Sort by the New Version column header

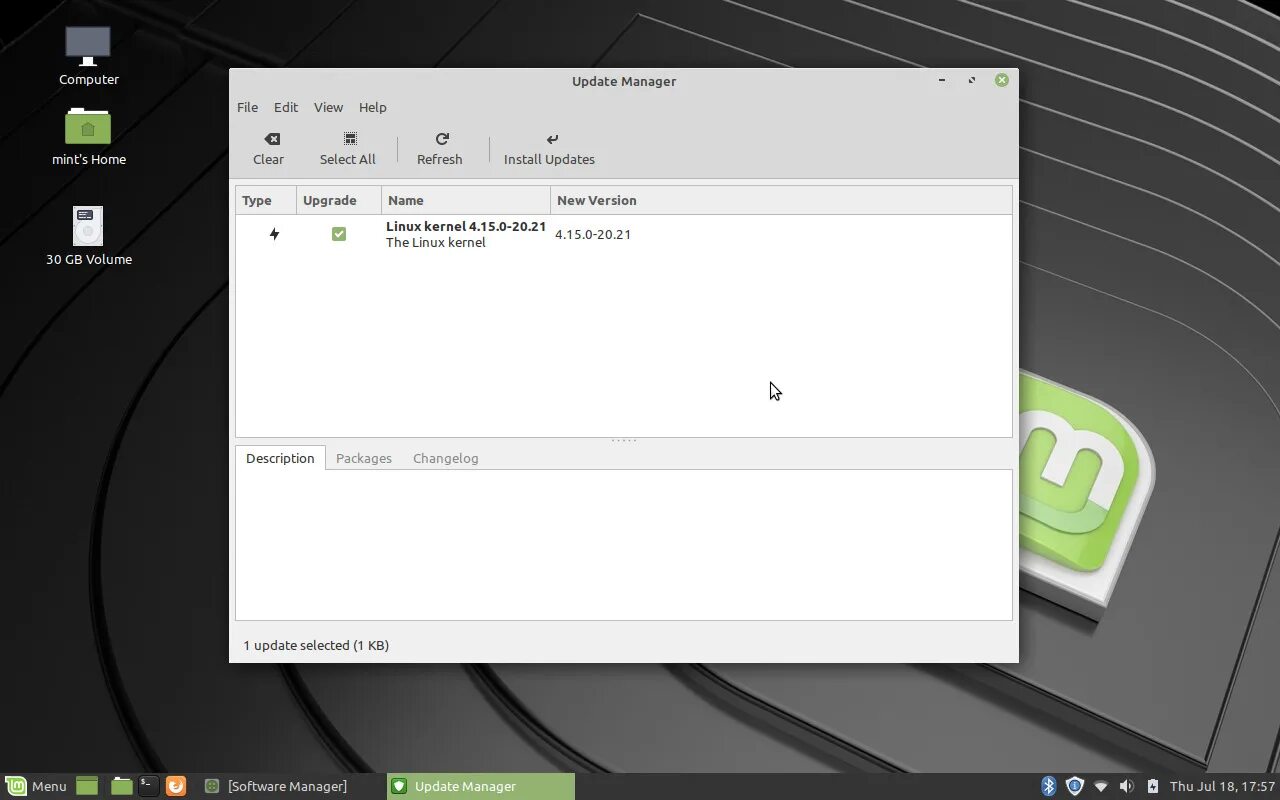point(781,200)
